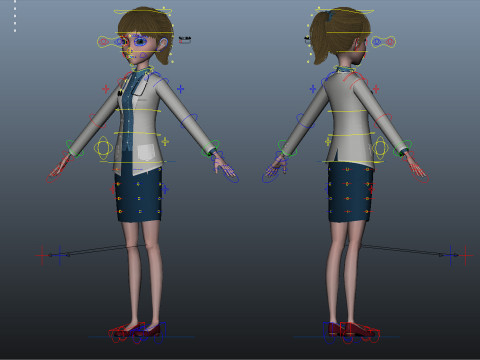Select red plus shoulder locator on back-view character
This screenshot has height=360, width=480.
pyautogui.click(x=376, y=89)
